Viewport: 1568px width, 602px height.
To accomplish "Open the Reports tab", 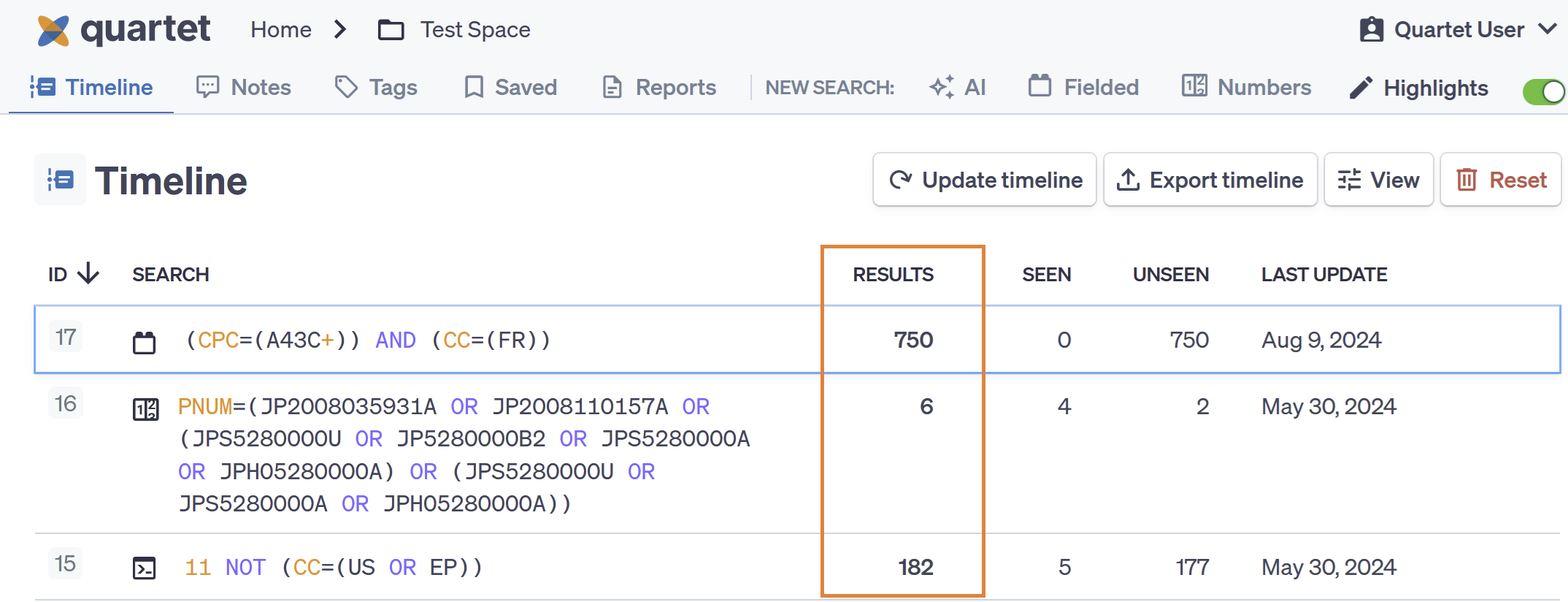I will [x=659, y=88].
